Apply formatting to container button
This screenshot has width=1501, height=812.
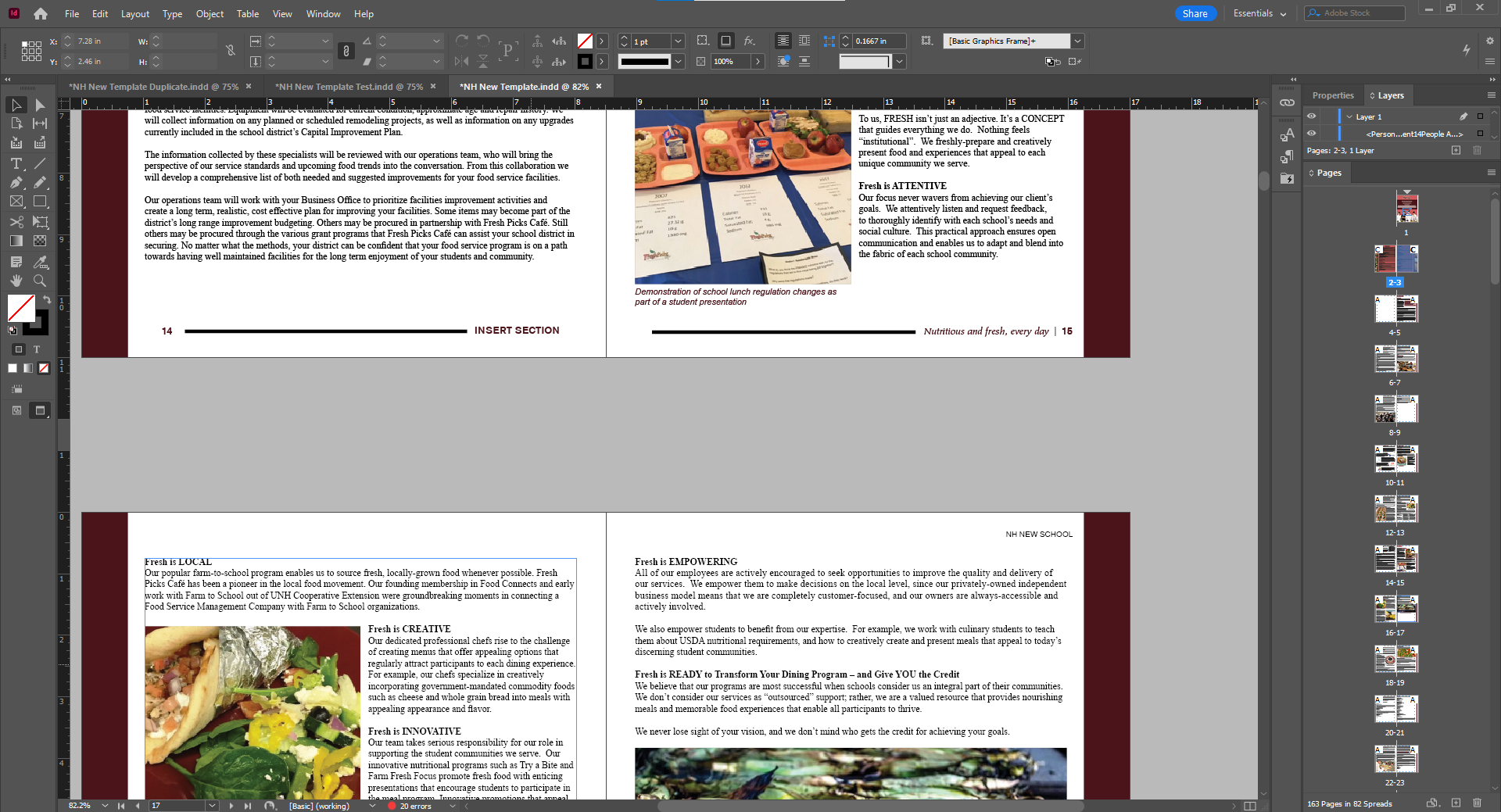pos(19,349)
